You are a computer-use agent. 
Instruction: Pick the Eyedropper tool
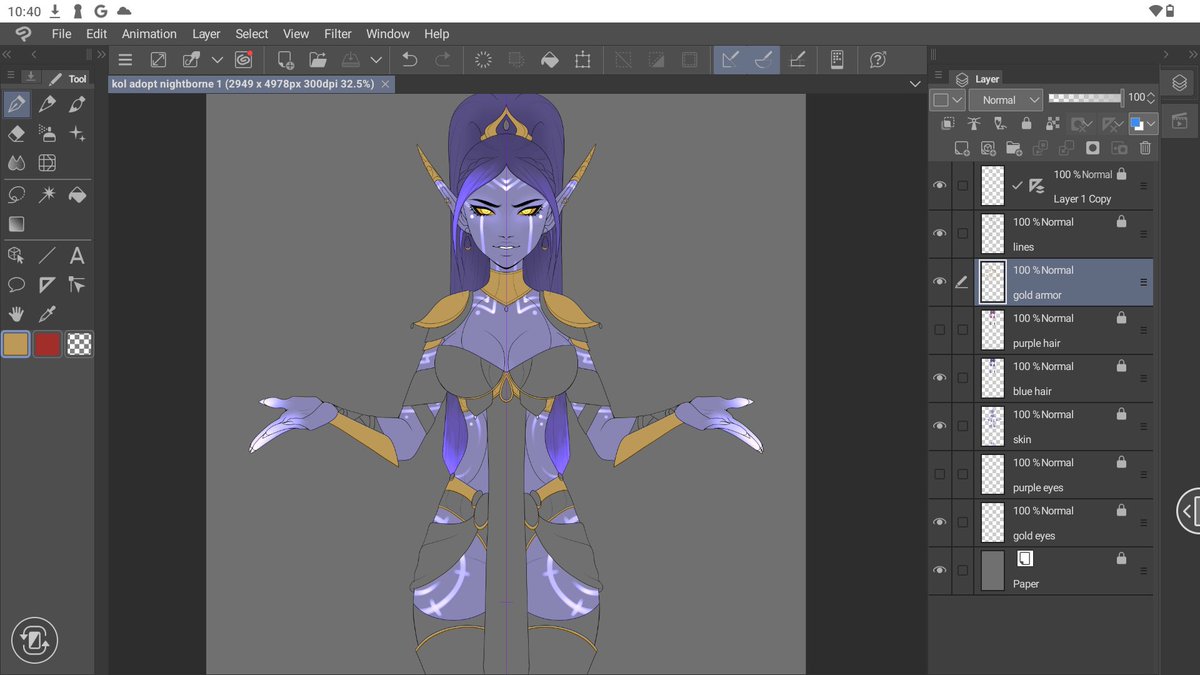pos(46,313)
